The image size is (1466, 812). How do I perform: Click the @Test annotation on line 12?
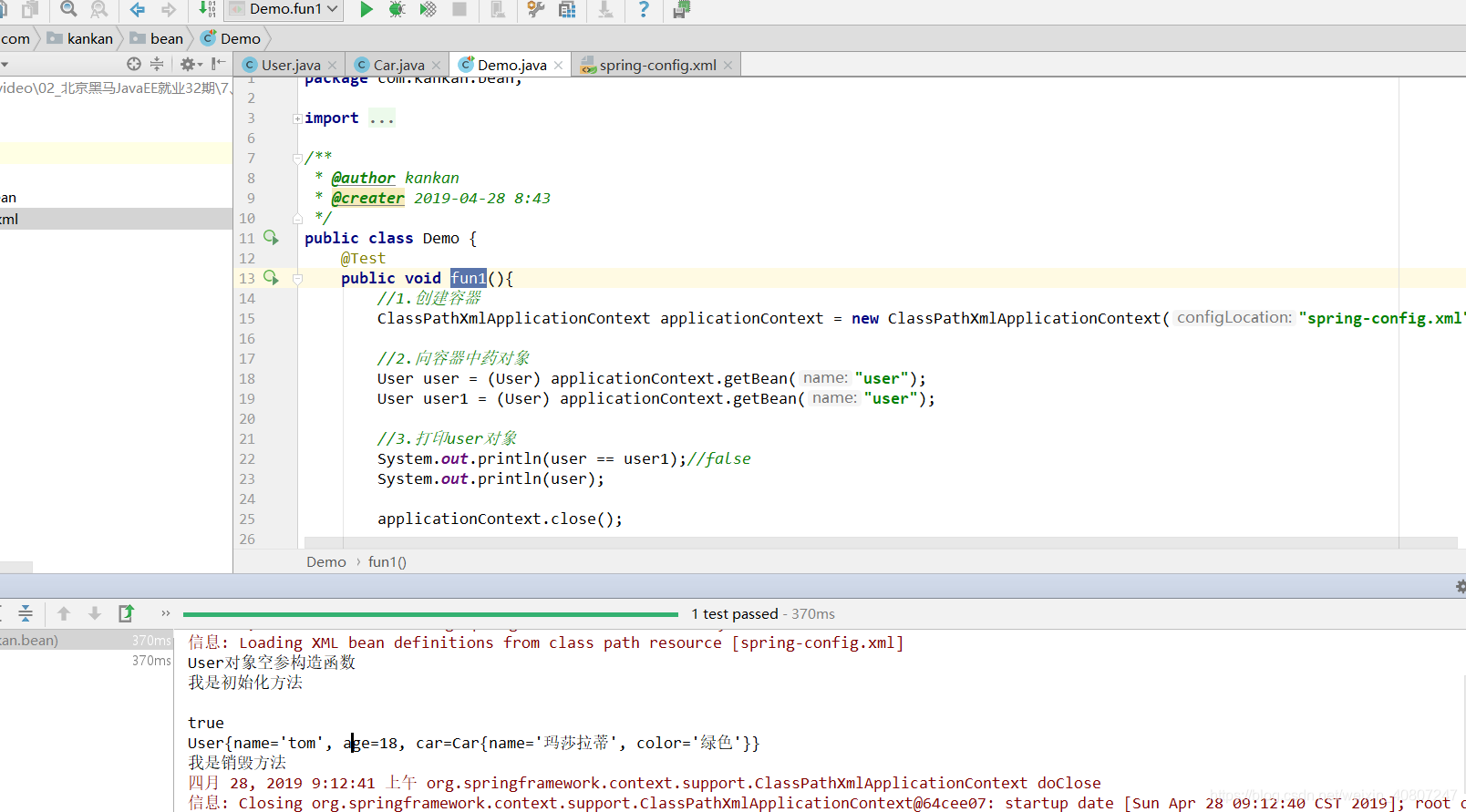[363, 258]
